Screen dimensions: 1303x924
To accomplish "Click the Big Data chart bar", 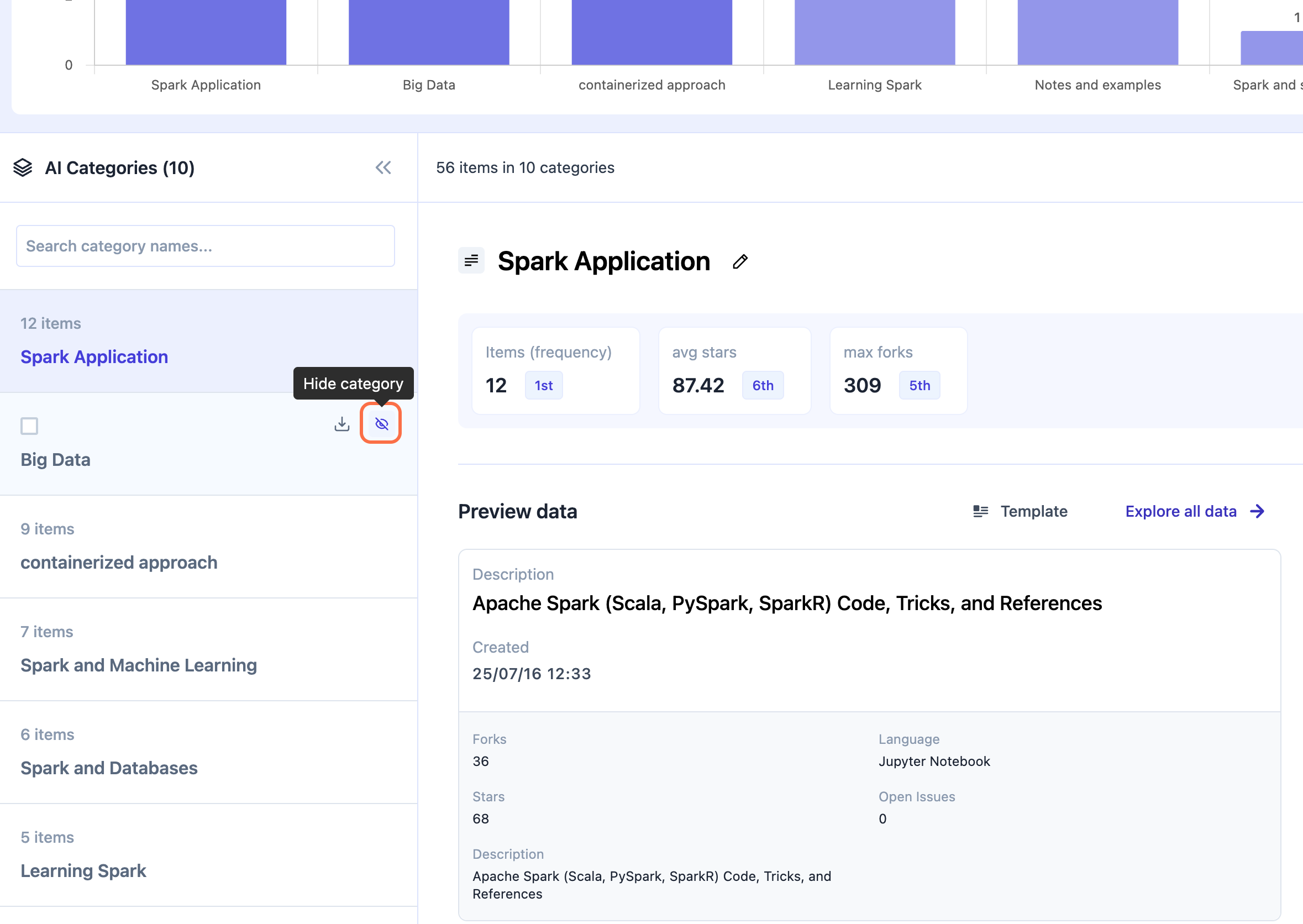I will pos(429,32).
